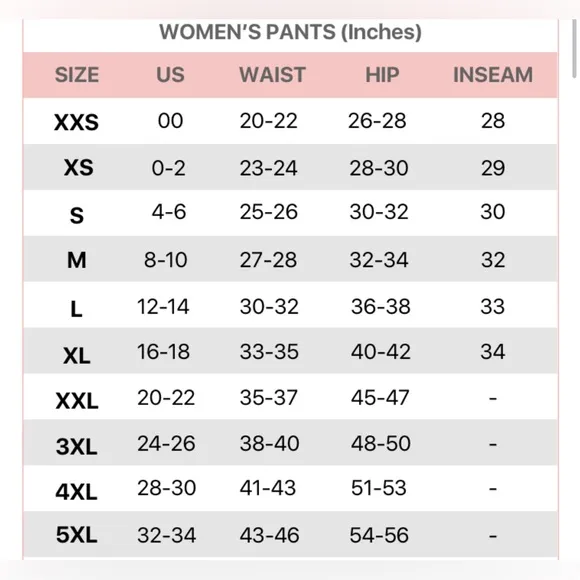
Task: Click inseam value 34 in XL row
Action: point(493,351)
